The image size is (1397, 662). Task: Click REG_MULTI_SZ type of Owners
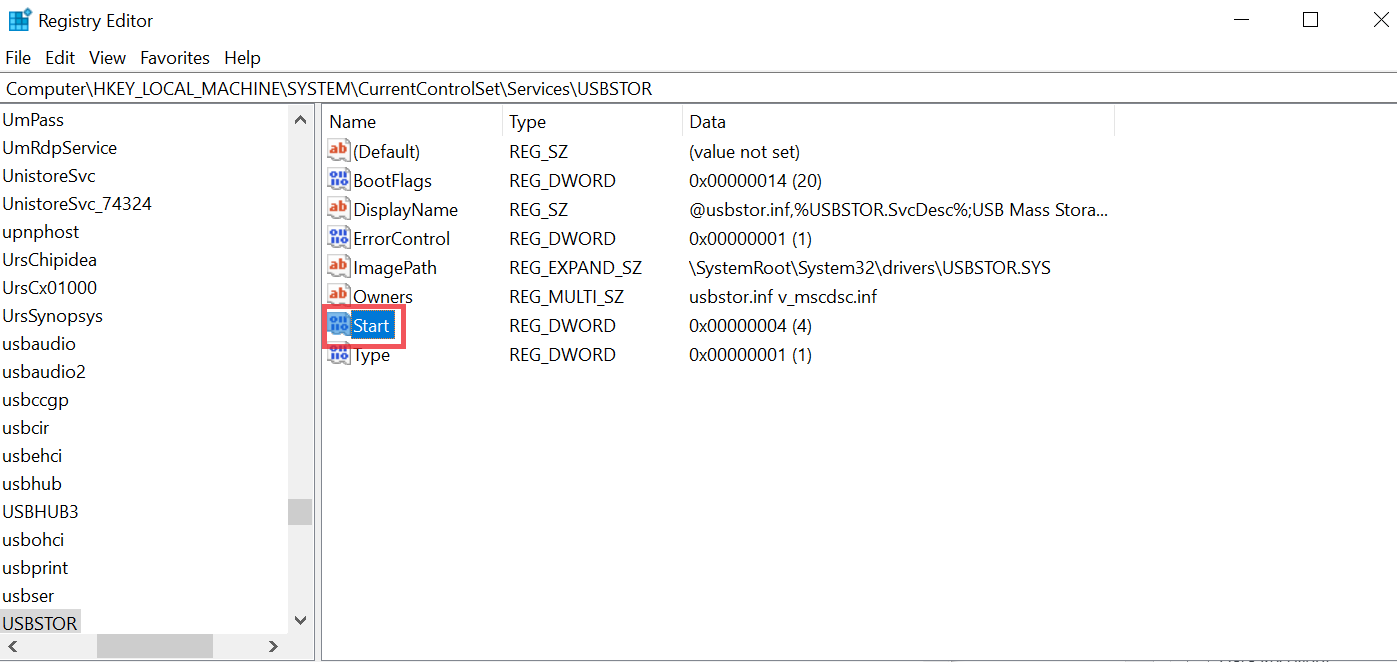click(x=567, y=297)
